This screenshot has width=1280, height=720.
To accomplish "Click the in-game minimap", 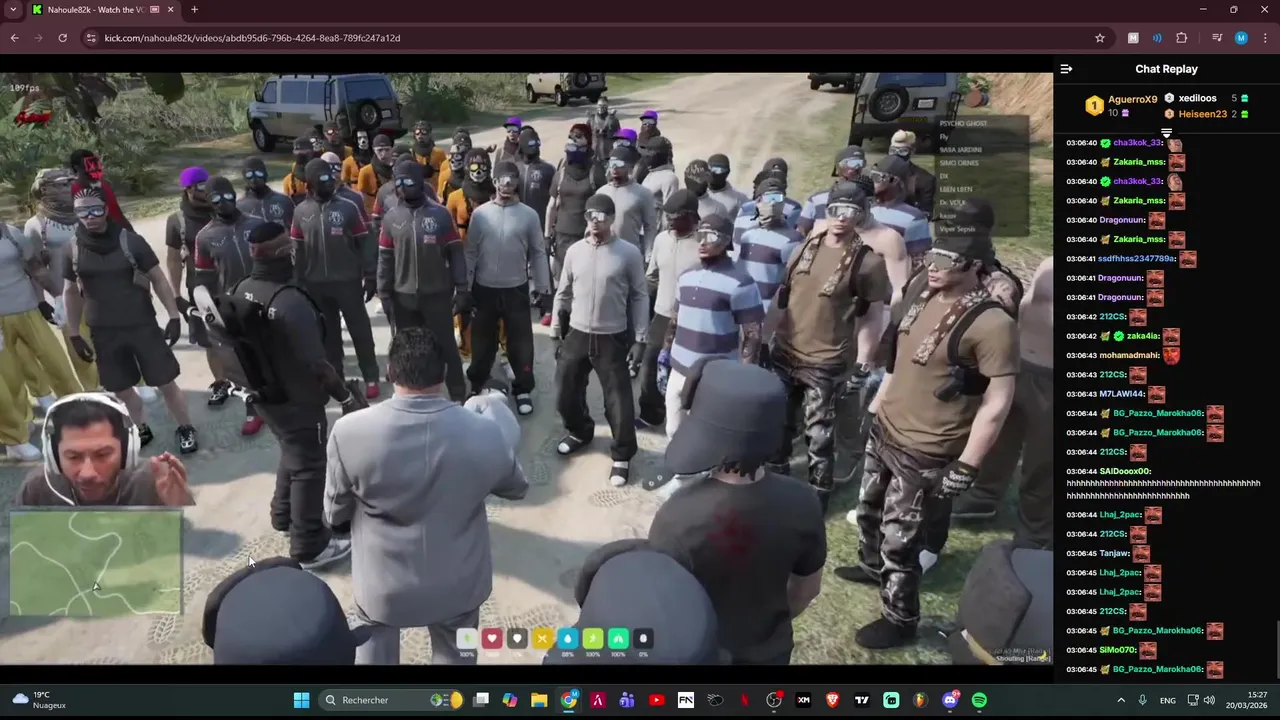I will click(95, 562).
